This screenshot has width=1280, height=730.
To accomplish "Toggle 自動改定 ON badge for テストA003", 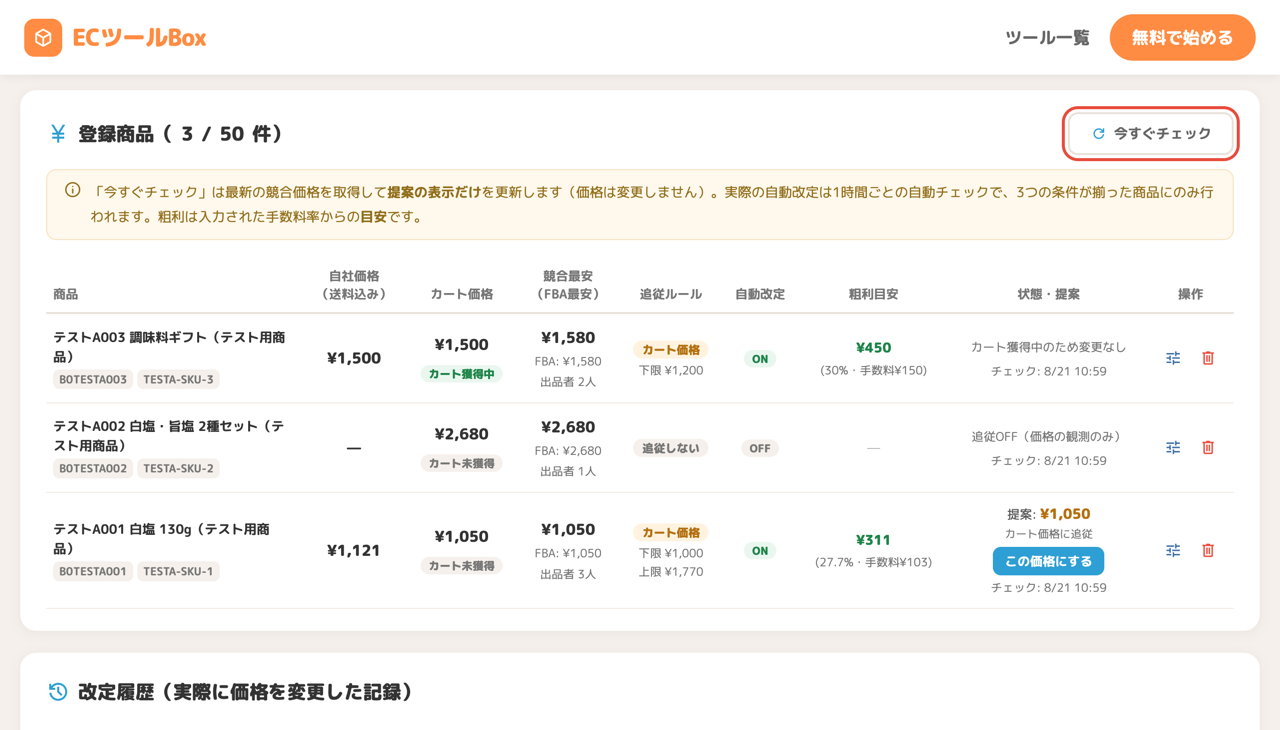I will (760, 359).
